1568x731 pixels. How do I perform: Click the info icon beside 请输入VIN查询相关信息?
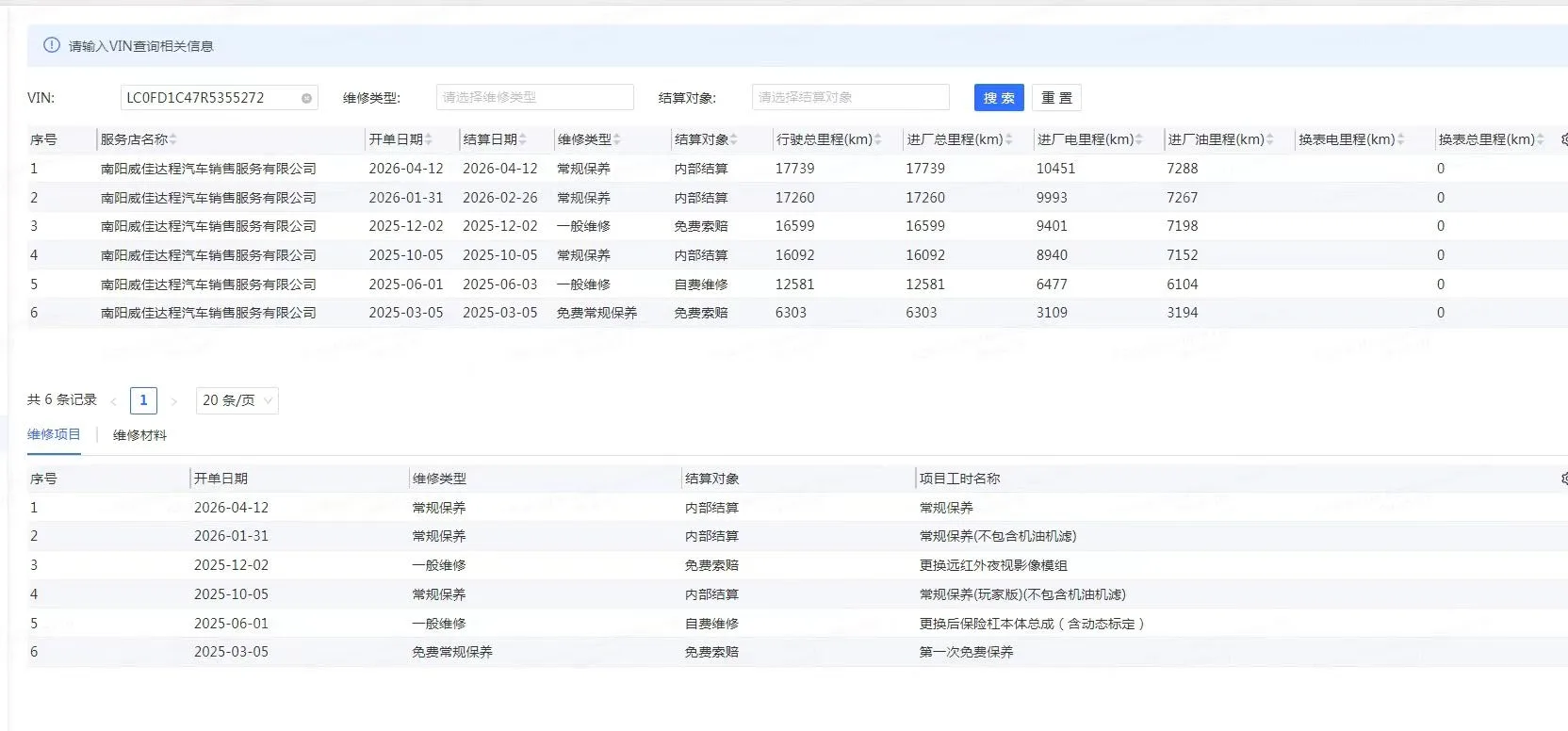coord(52,45)
